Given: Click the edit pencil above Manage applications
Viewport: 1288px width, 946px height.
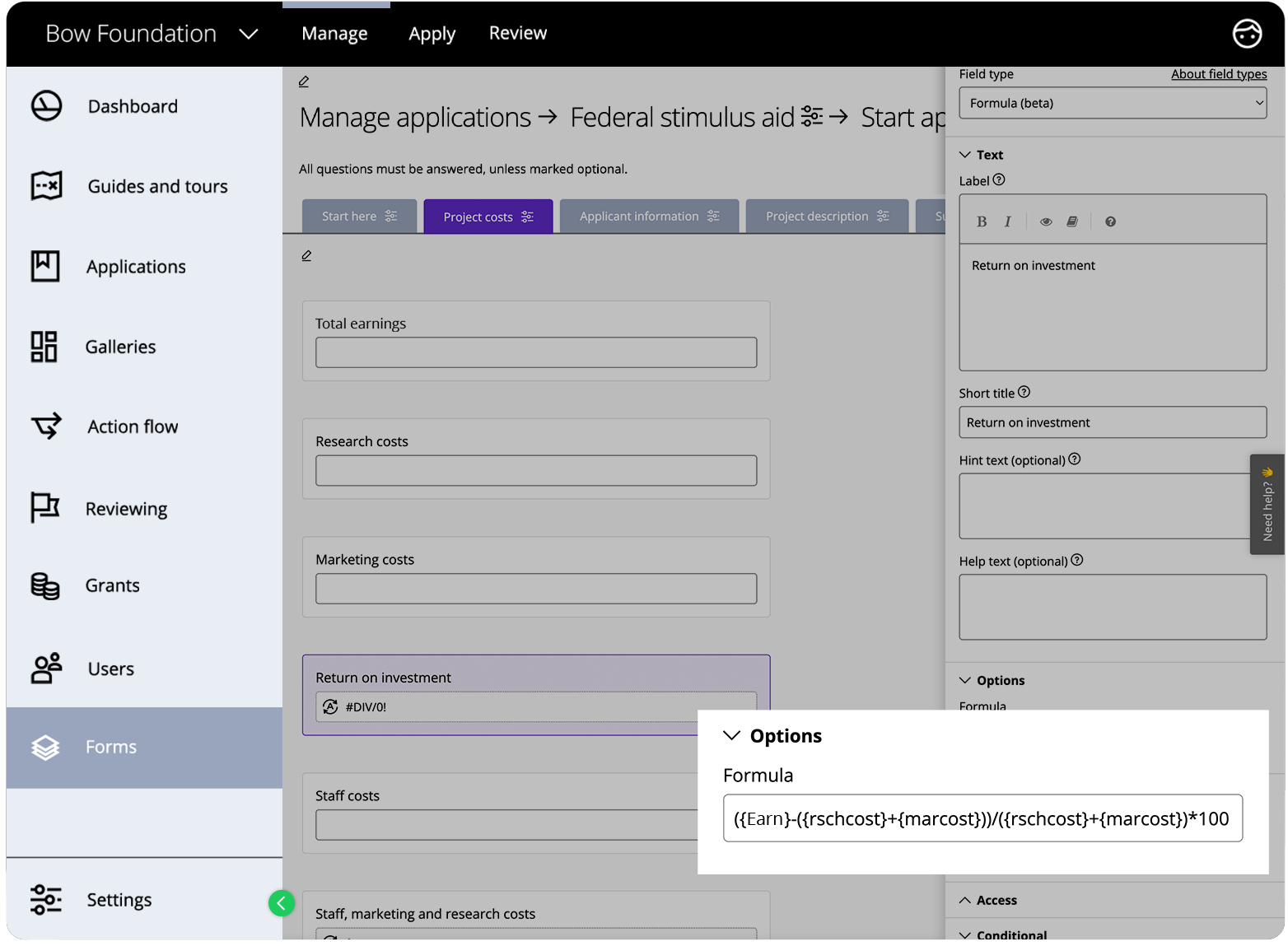Looking at the screenshot, I should click(x=304, y=81).
